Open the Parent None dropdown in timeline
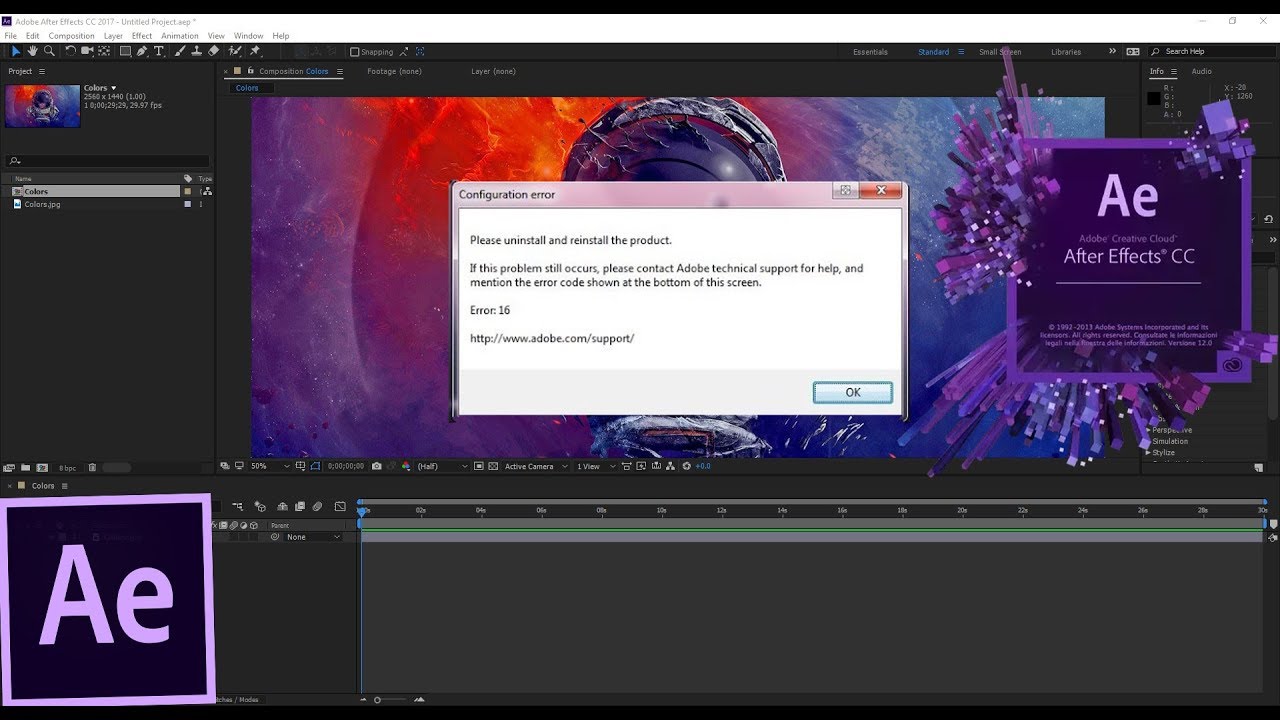 (313, 537)
